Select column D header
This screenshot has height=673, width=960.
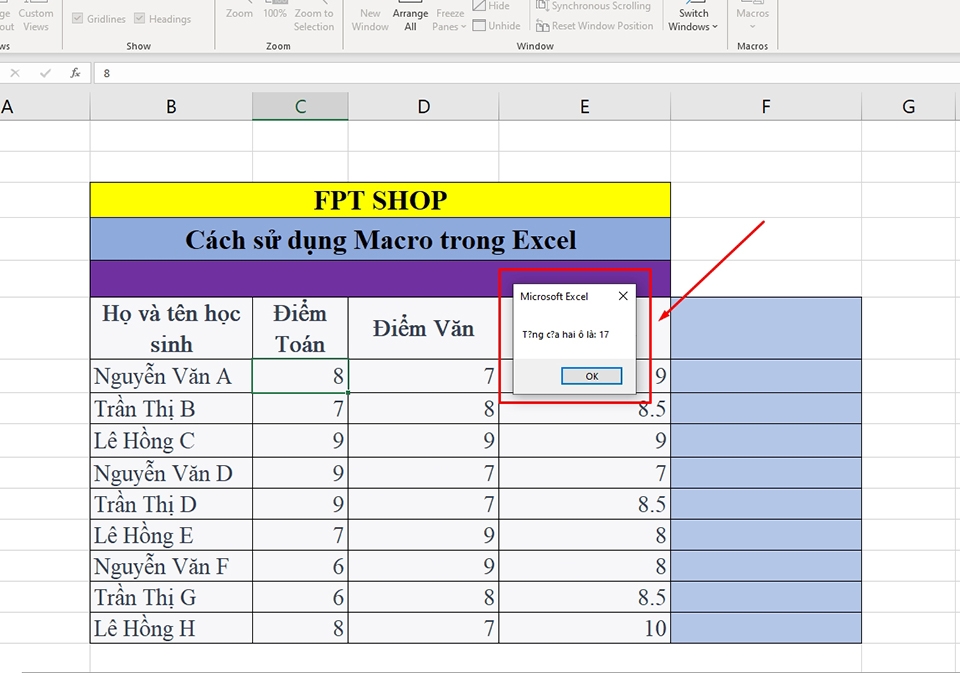pos(424,107)
